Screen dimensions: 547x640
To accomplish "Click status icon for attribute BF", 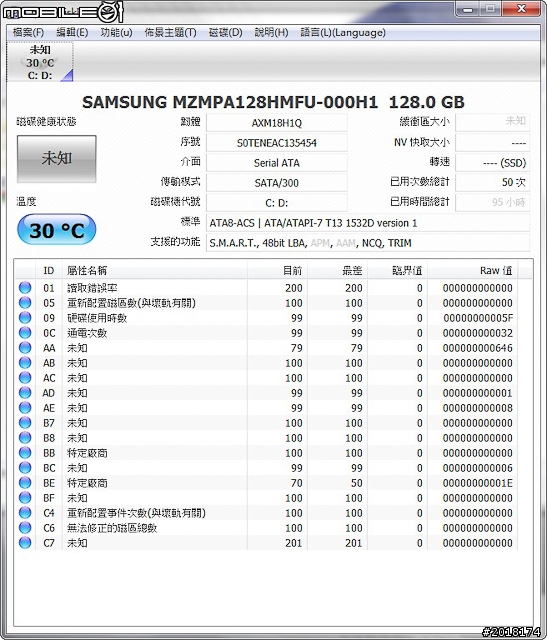I will 25,498.
